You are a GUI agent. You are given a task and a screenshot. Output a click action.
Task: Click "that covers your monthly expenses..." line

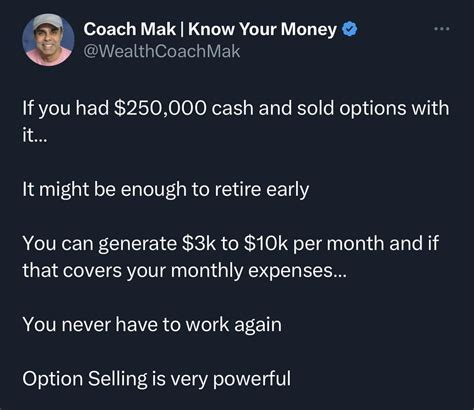(x=185, y=271)
